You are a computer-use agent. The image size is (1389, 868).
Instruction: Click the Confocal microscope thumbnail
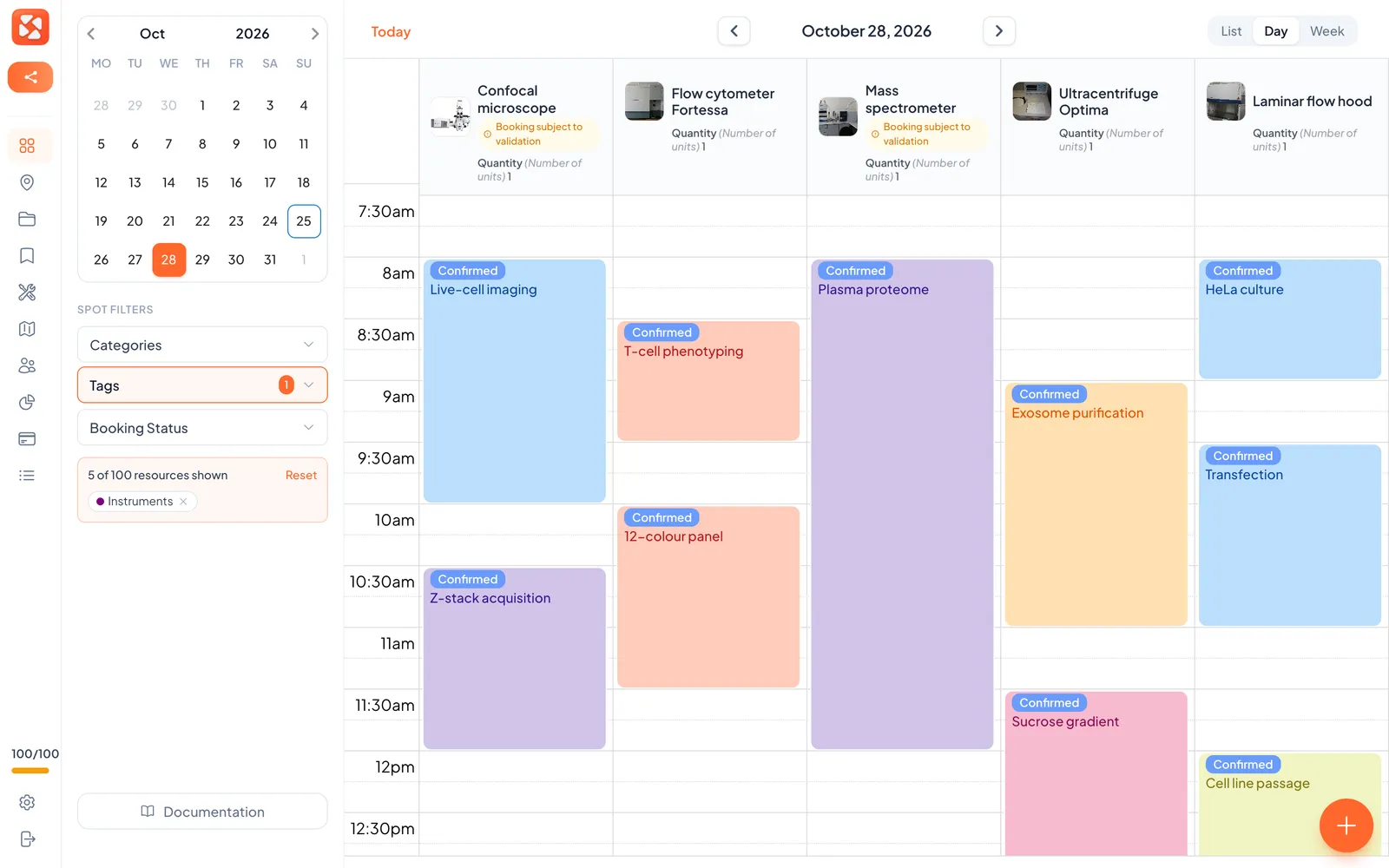tap(451, 116)
